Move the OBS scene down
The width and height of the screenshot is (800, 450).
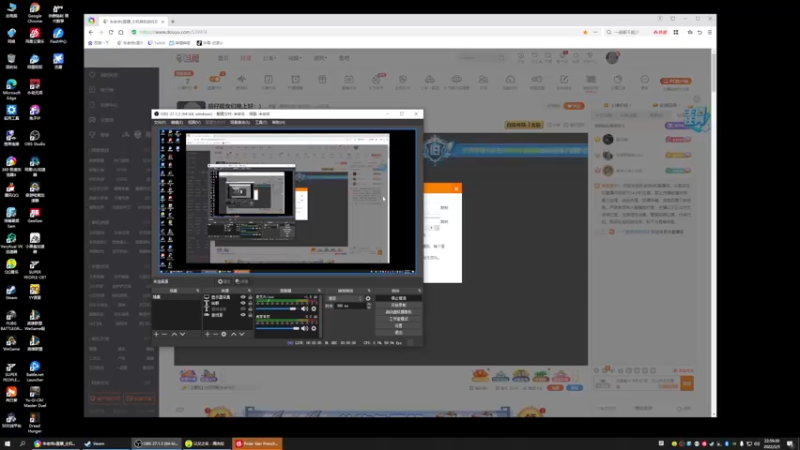[182, 334]
